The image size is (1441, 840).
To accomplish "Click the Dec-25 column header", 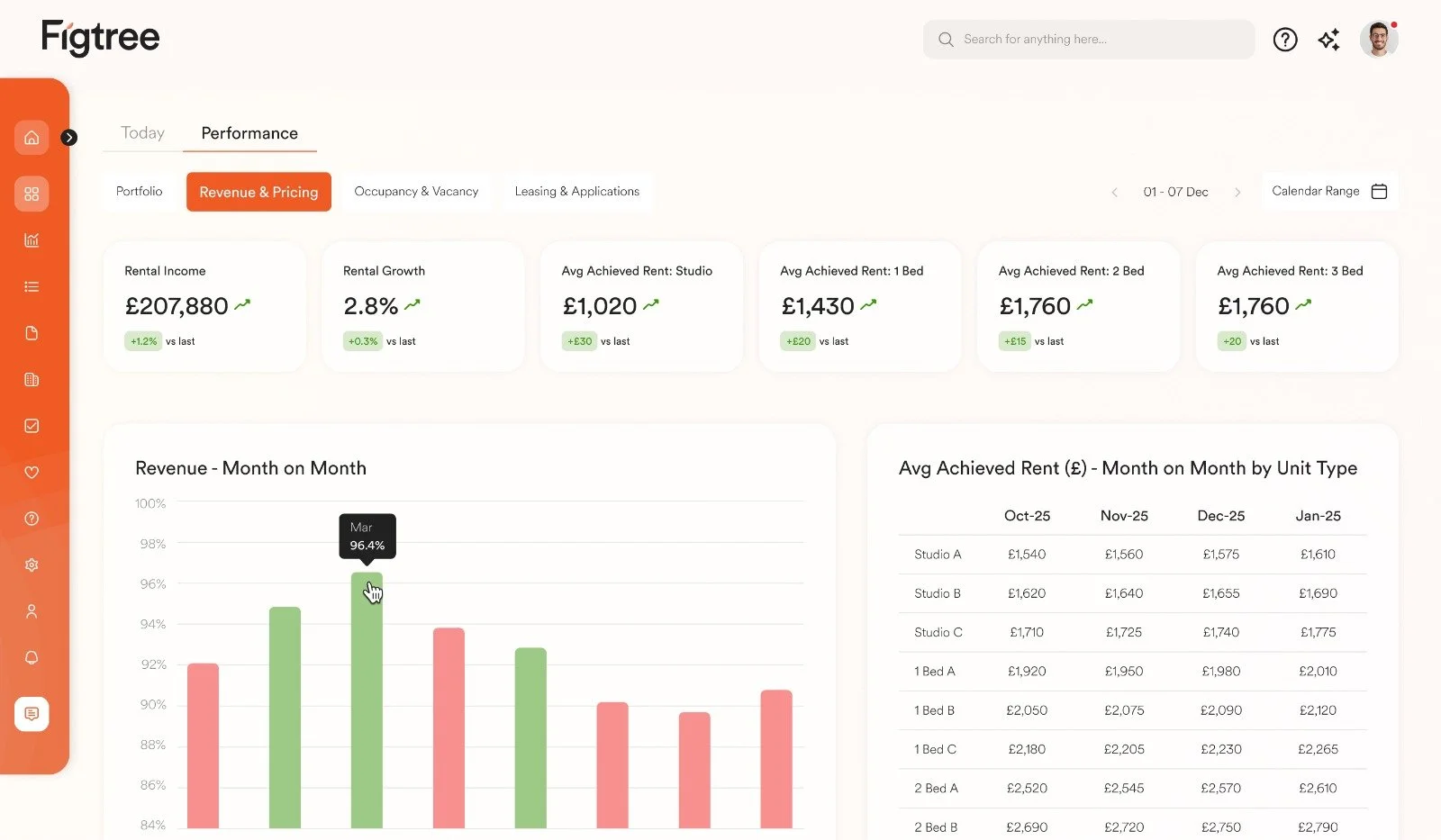I will pos(1221,516).
